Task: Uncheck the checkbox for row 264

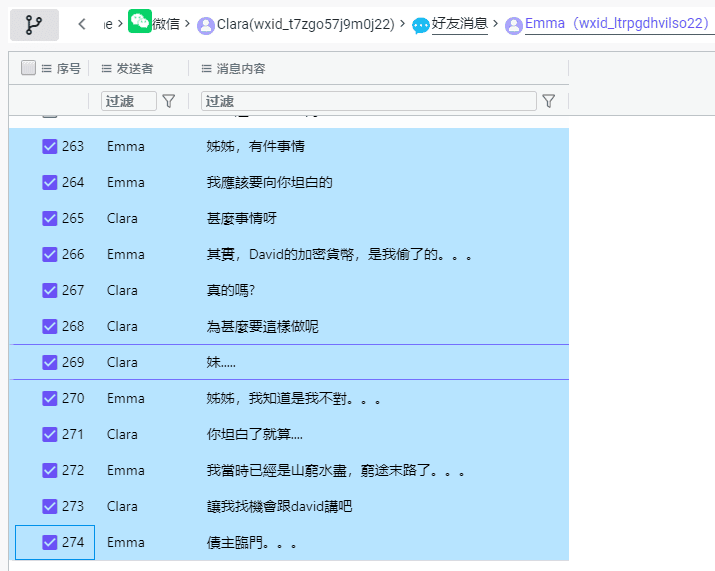Action: click(50, 182)
